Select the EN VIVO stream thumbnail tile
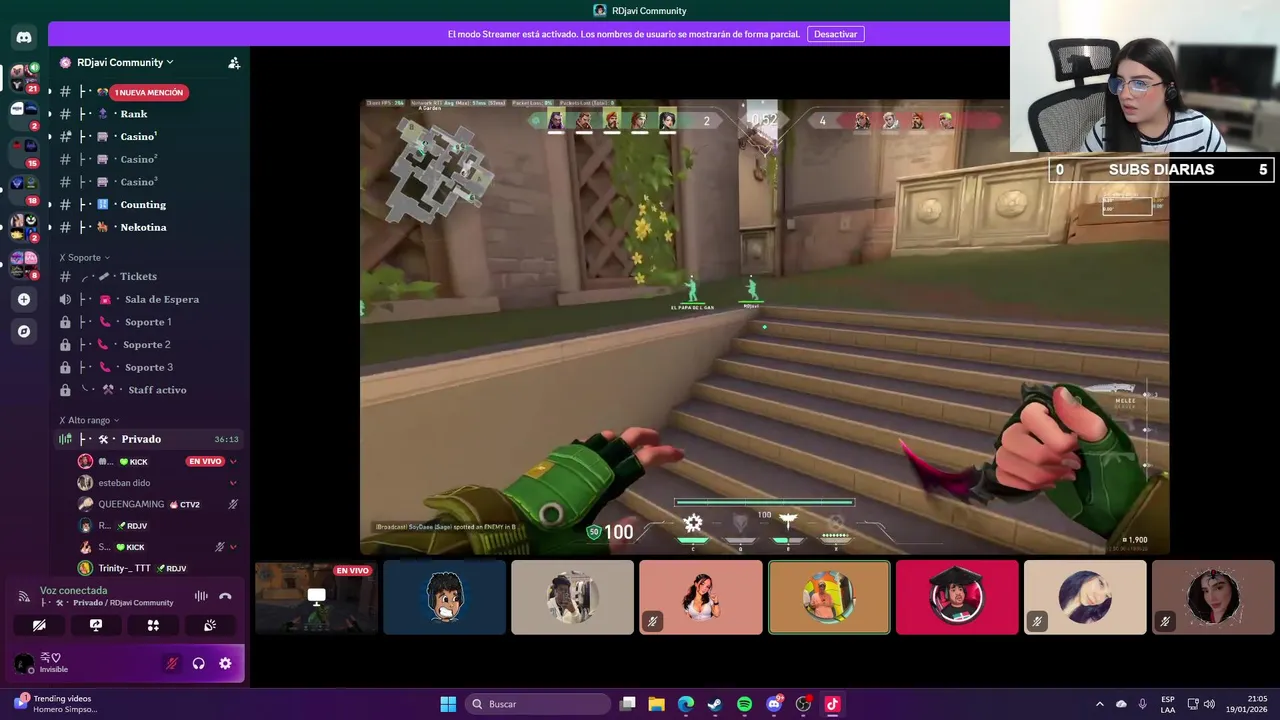Image resolution: width=1280 pixels, height=720 pixels. click(x=317, y=597)
